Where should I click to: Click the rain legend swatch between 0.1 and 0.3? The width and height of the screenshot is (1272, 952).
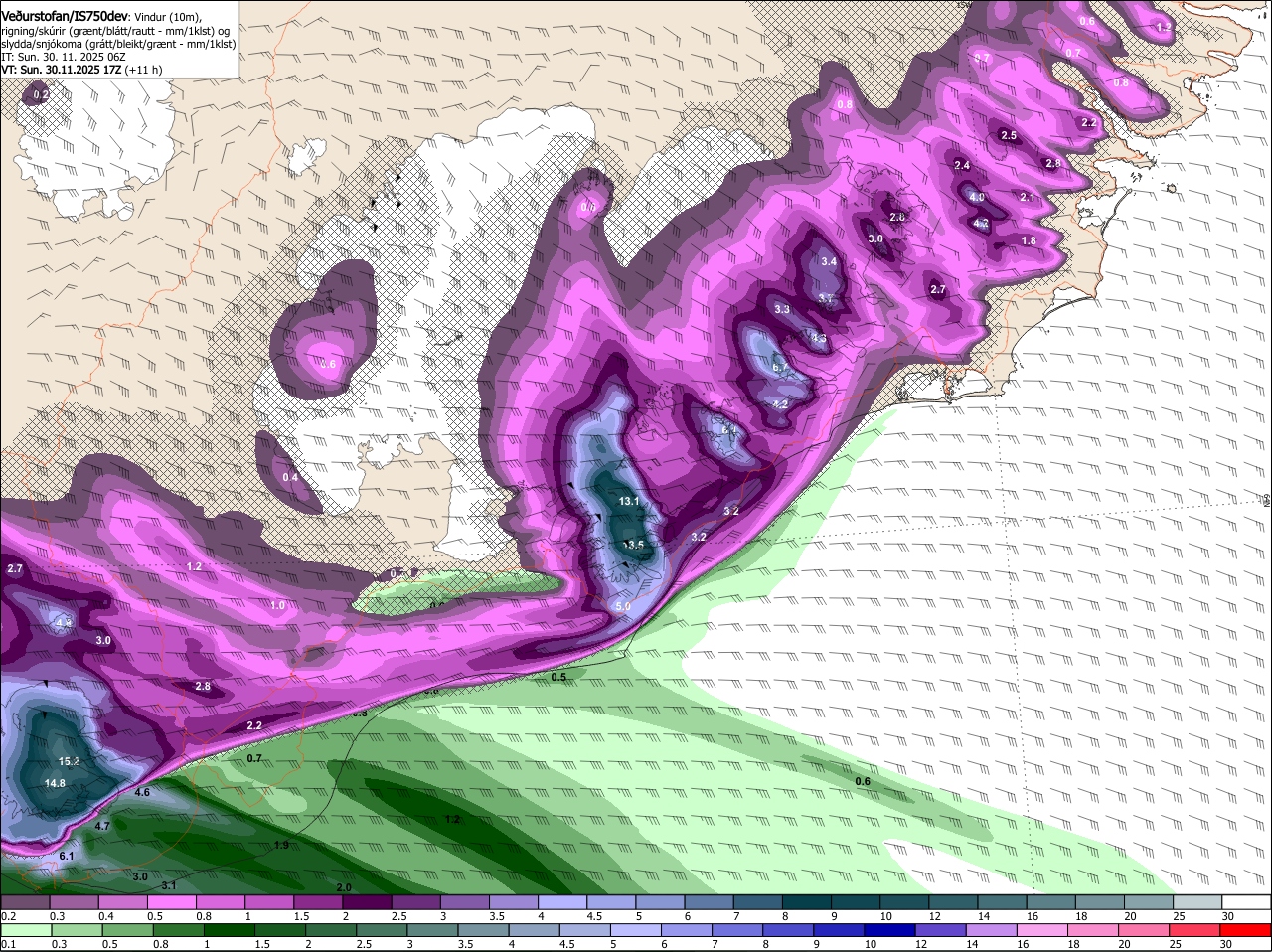[25, 930]
